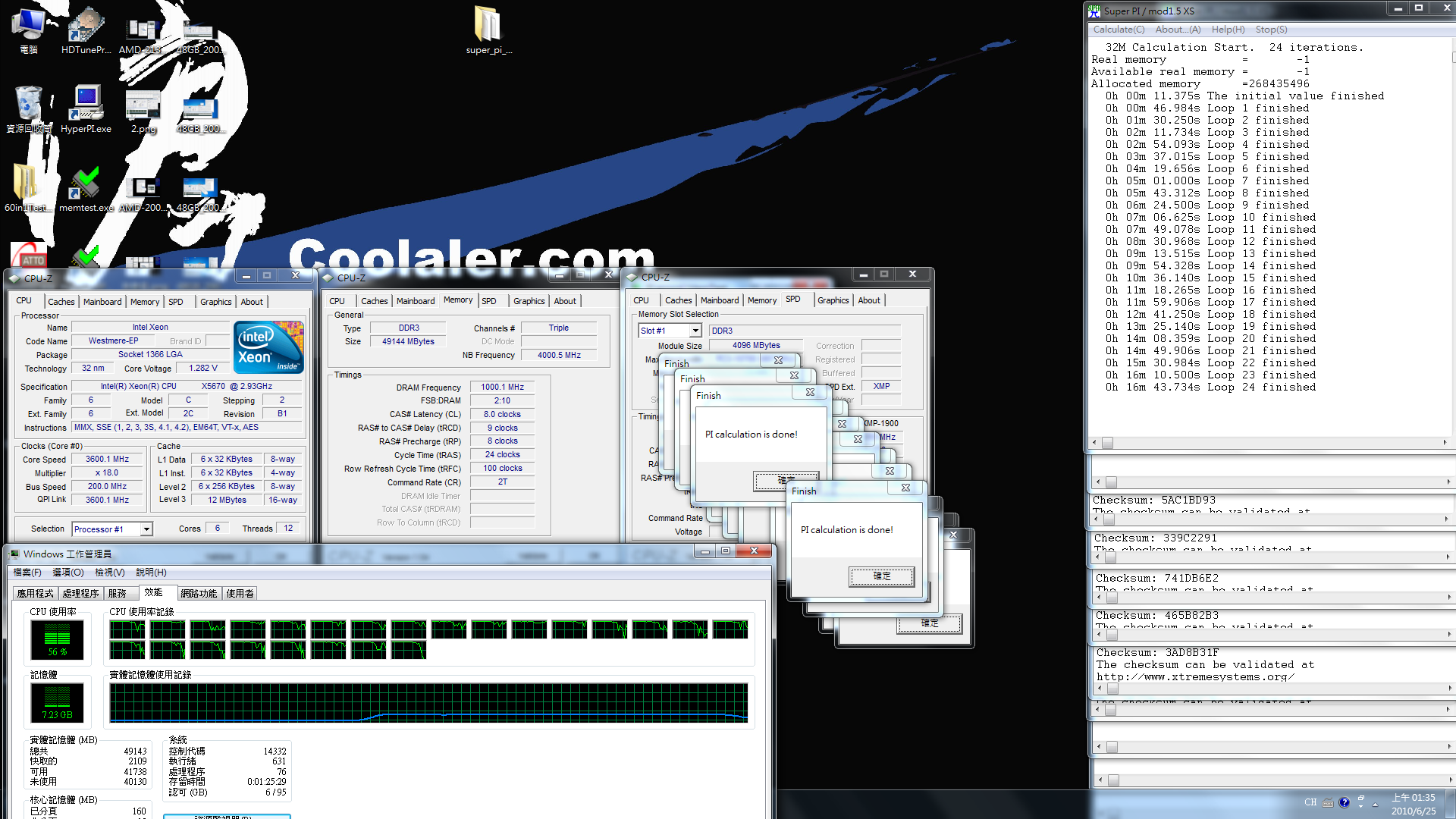Click Stop(S) menu in Super PI
This screenshot has height=819, width=1456.
click(x=1271, y=30)
